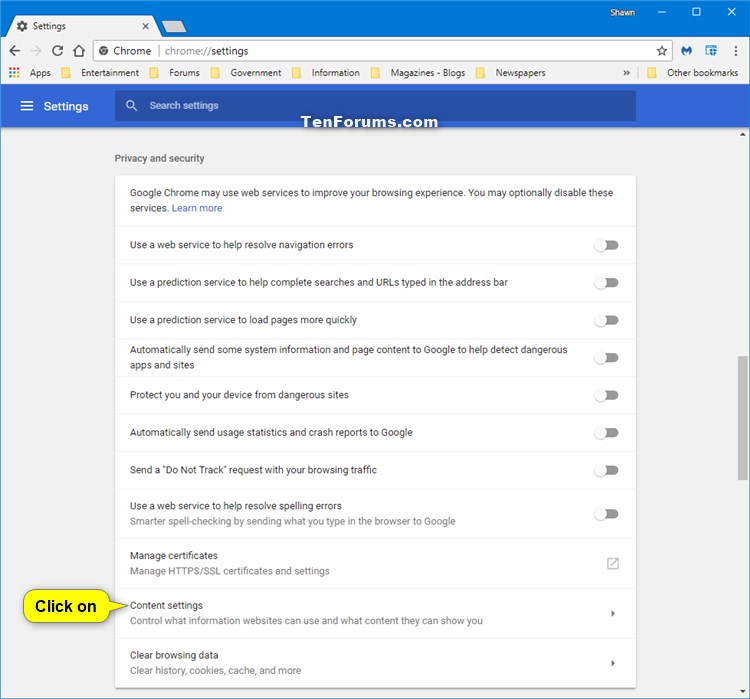This screenshot has width=750, height=699.
Task: Click the Search settings field
Action: [x=375, y=105]
